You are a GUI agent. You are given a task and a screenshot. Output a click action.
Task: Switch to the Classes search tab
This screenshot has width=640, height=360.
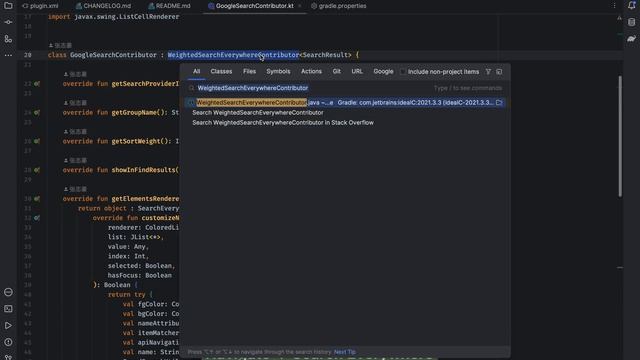click(x=221, y=71)
